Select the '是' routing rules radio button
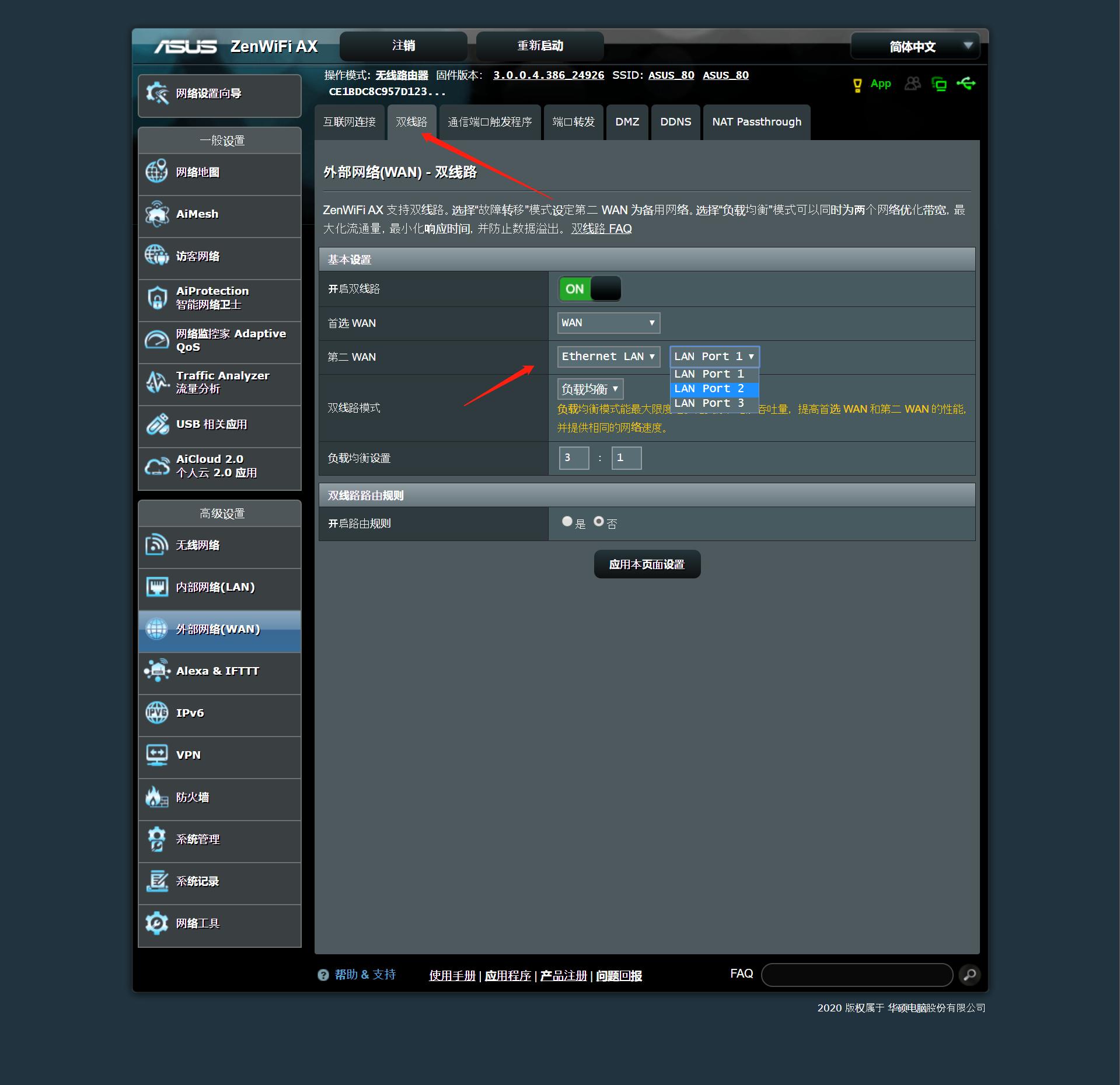 point(567,521)
